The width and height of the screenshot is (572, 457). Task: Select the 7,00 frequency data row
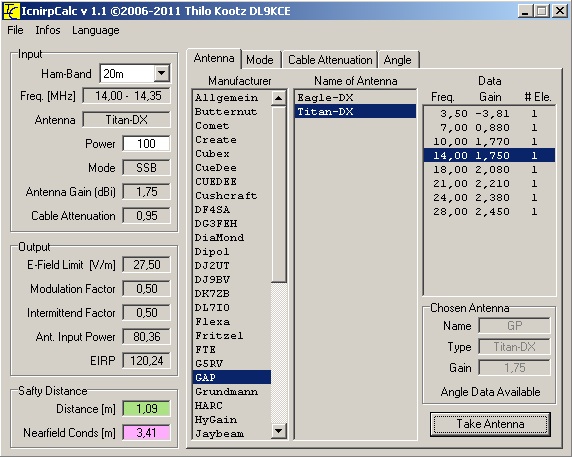pos(489,128)
